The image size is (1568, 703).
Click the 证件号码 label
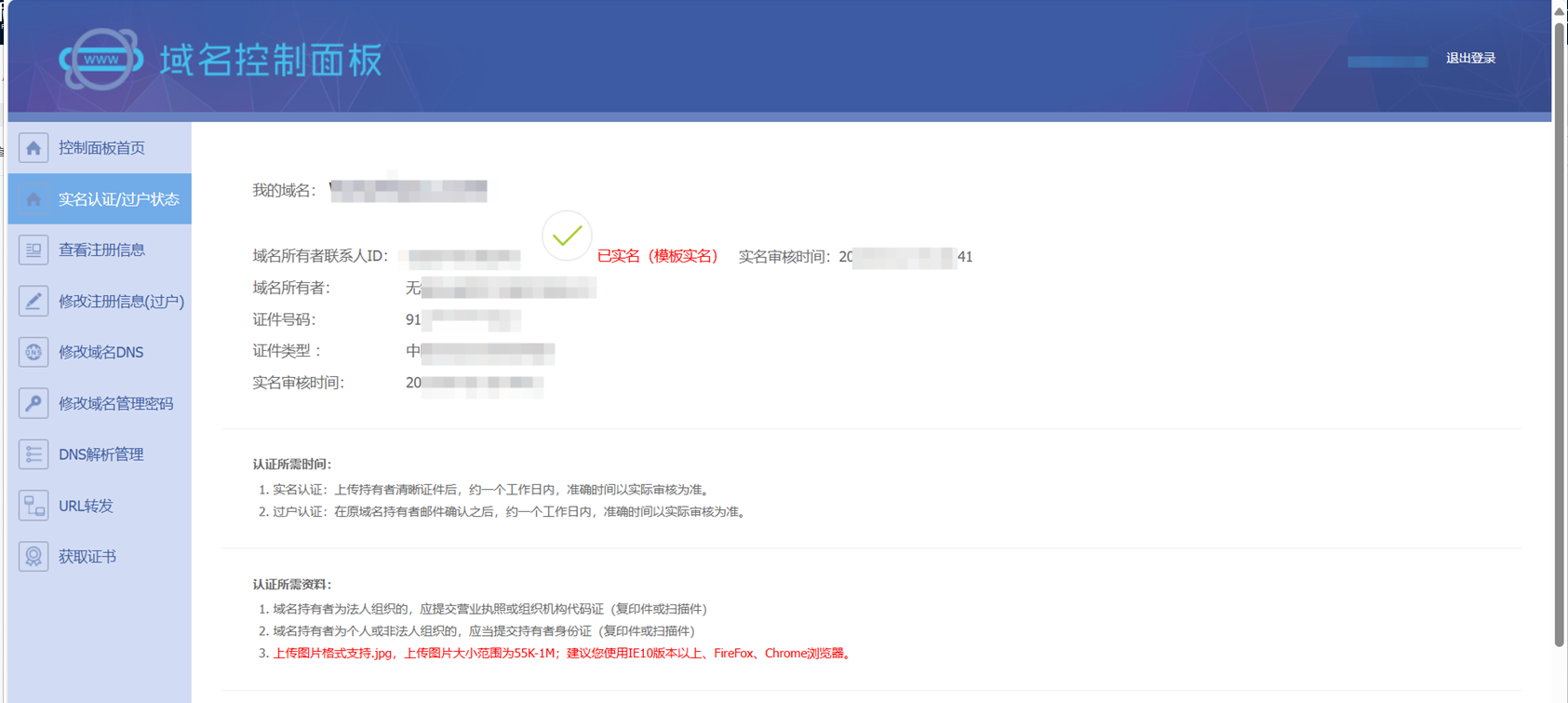pos(285,320)
